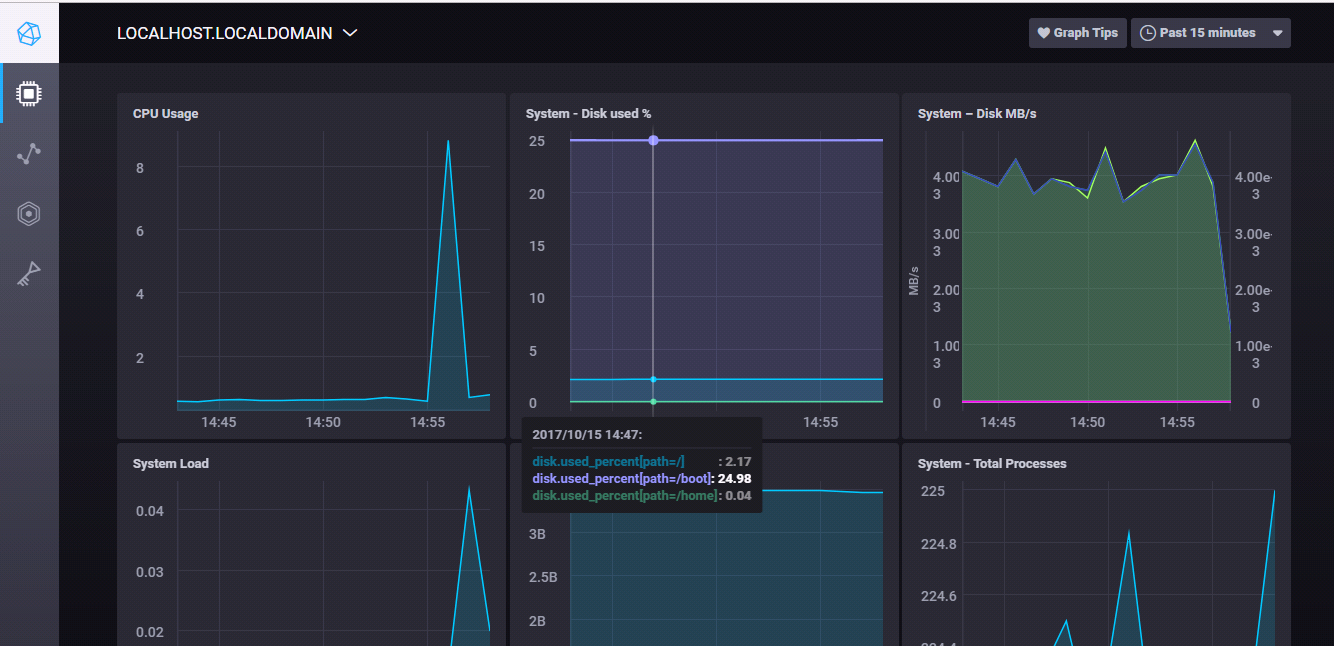The width and height of the screenshot is (1334, 646).
Task: Open the hexagon Alerting icon in sidebar
Action: (x=29, y=214)
